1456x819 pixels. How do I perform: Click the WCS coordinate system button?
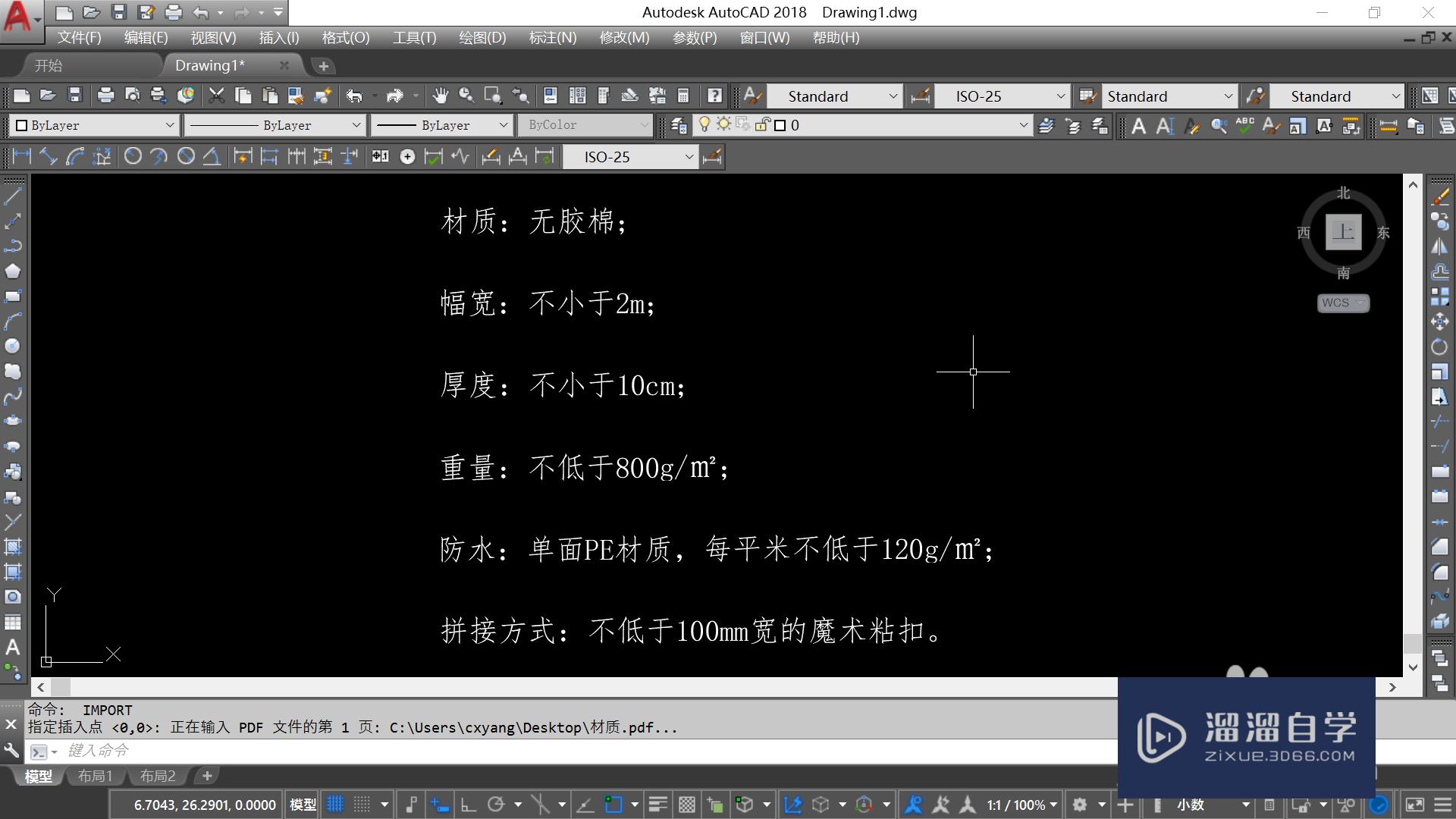click(x=1343, y=303)
